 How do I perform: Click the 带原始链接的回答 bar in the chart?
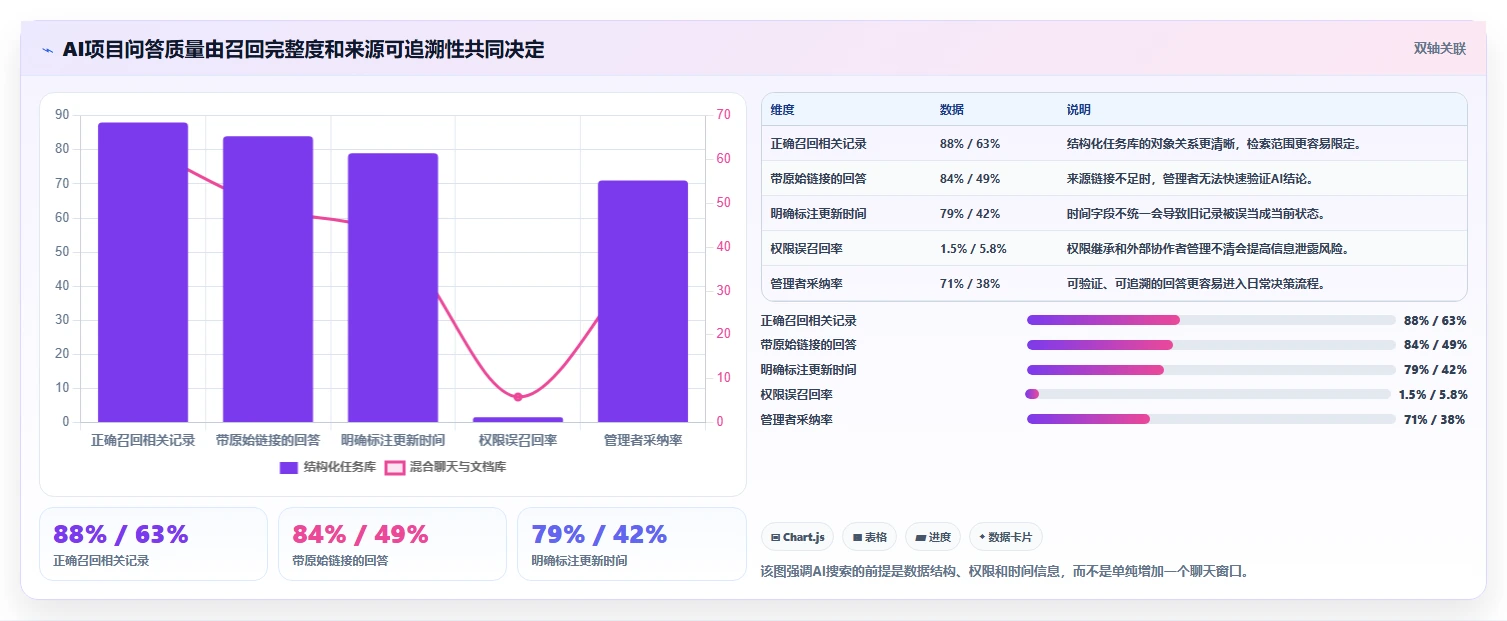[268, 279]
